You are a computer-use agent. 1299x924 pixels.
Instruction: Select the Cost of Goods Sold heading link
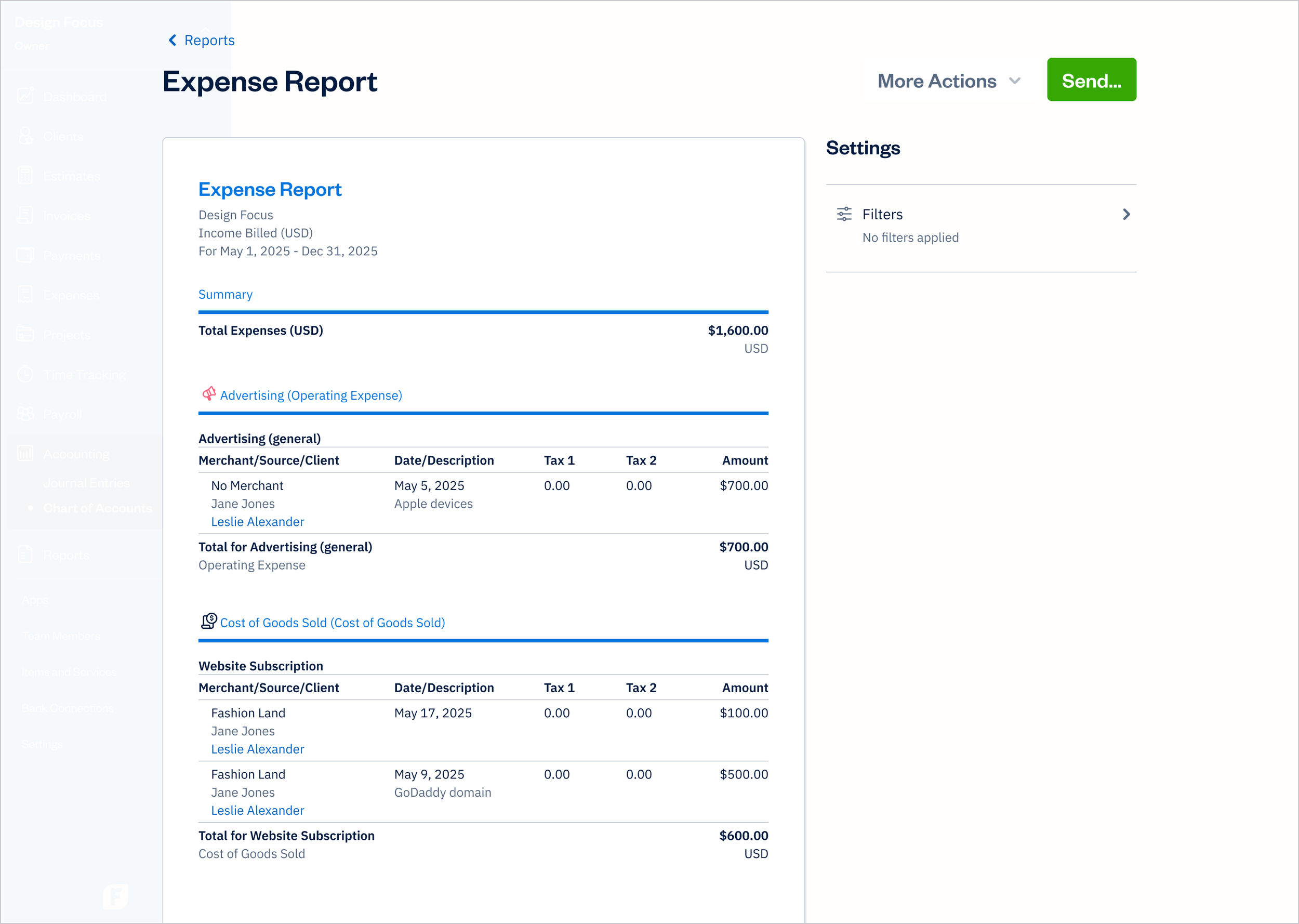[x=332, y=623]
